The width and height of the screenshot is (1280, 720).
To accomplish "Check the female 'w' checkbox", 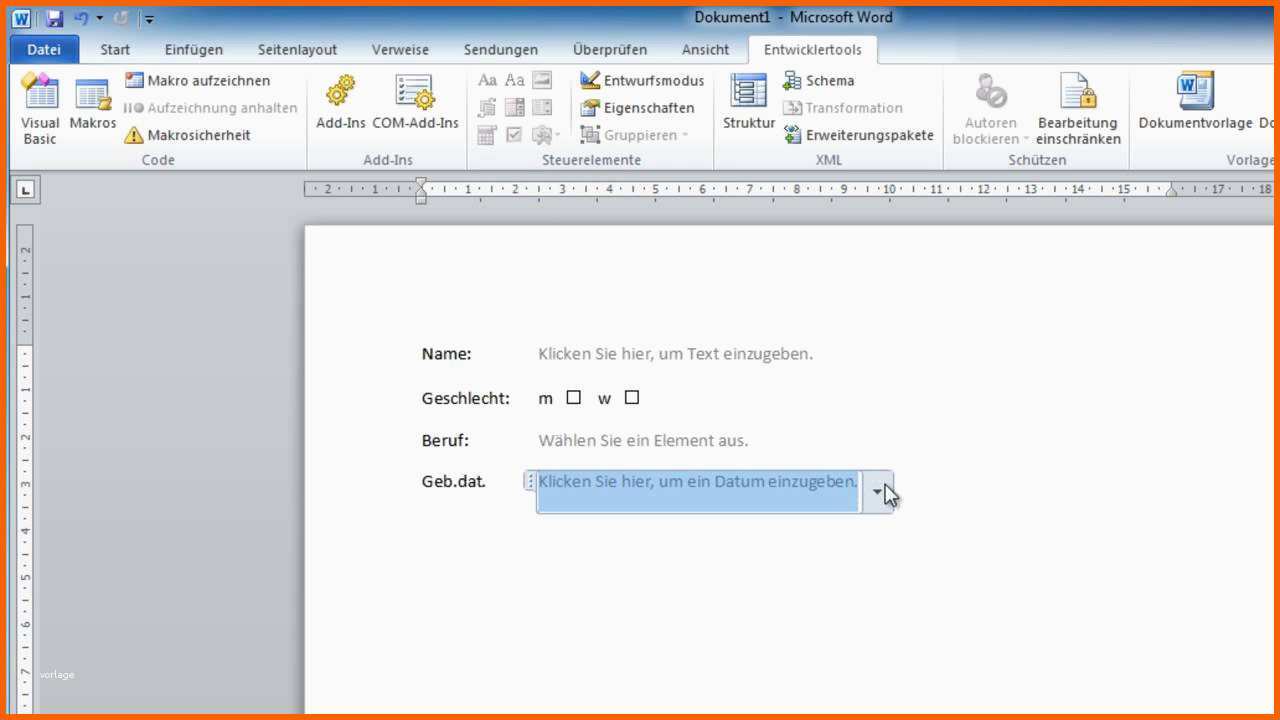I will pyautogui.click(x=631, y=398).
